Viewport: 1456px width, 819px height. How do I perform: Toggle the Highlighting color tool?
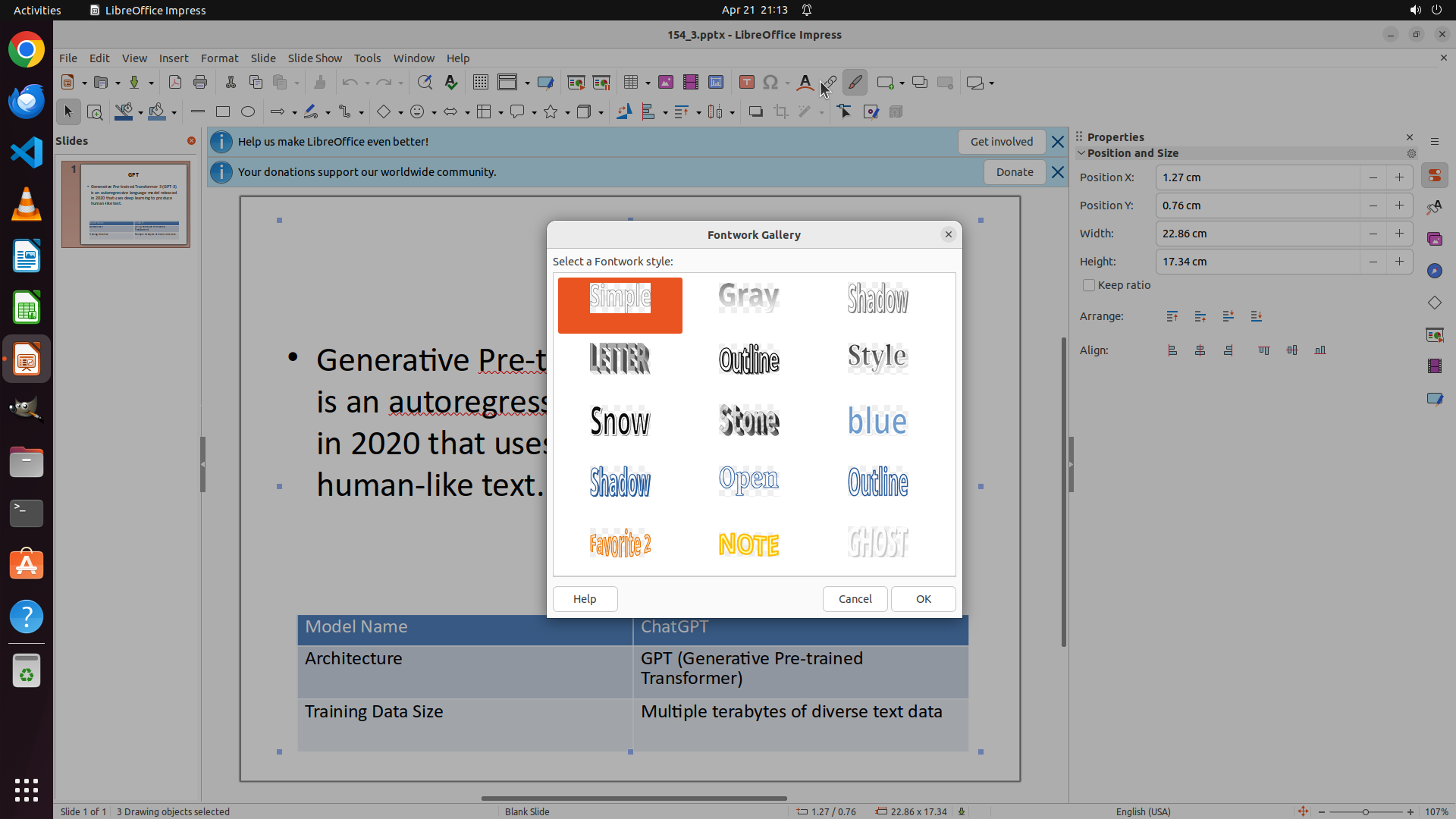tap(855, 83)
